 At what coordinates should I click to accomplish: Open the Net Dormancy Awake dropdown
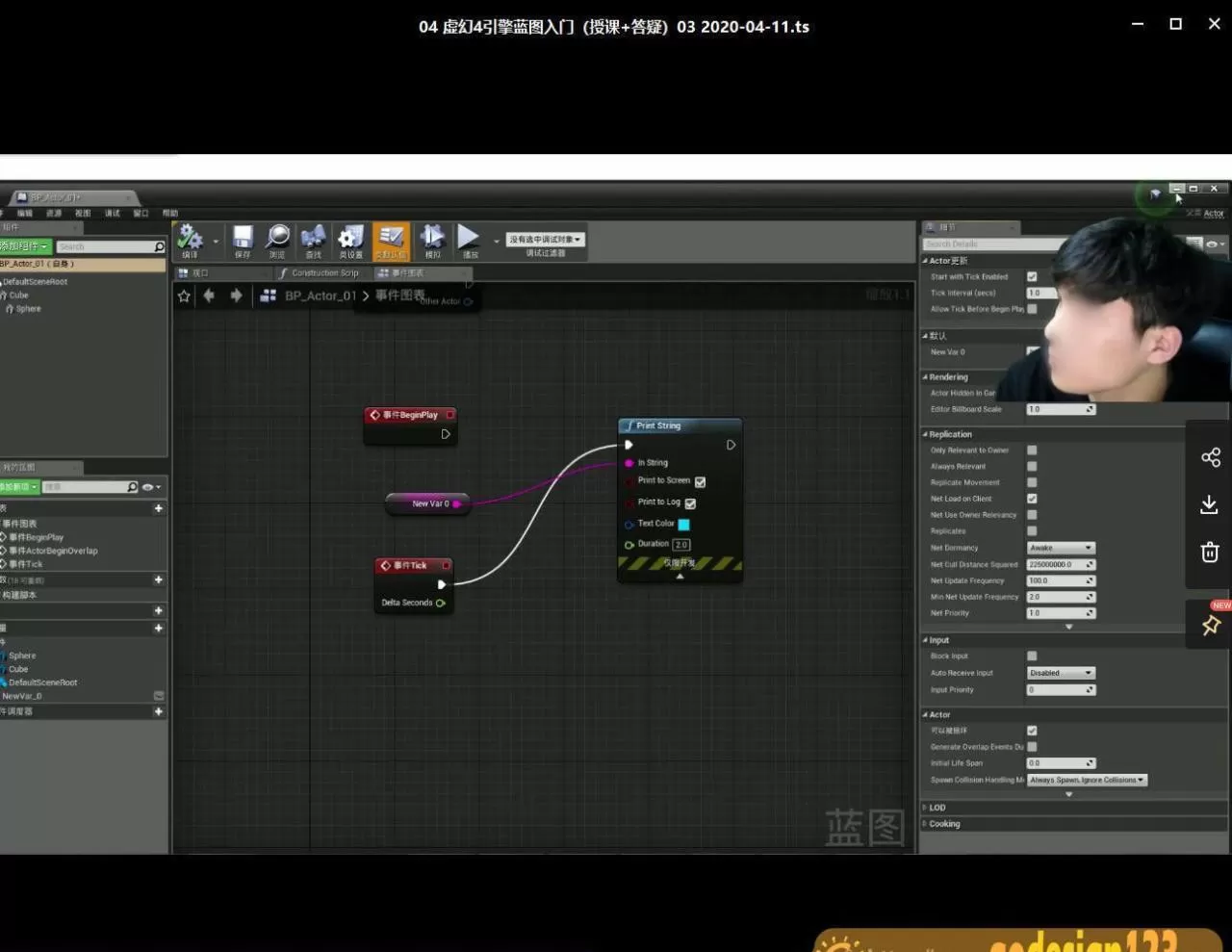1060,547
